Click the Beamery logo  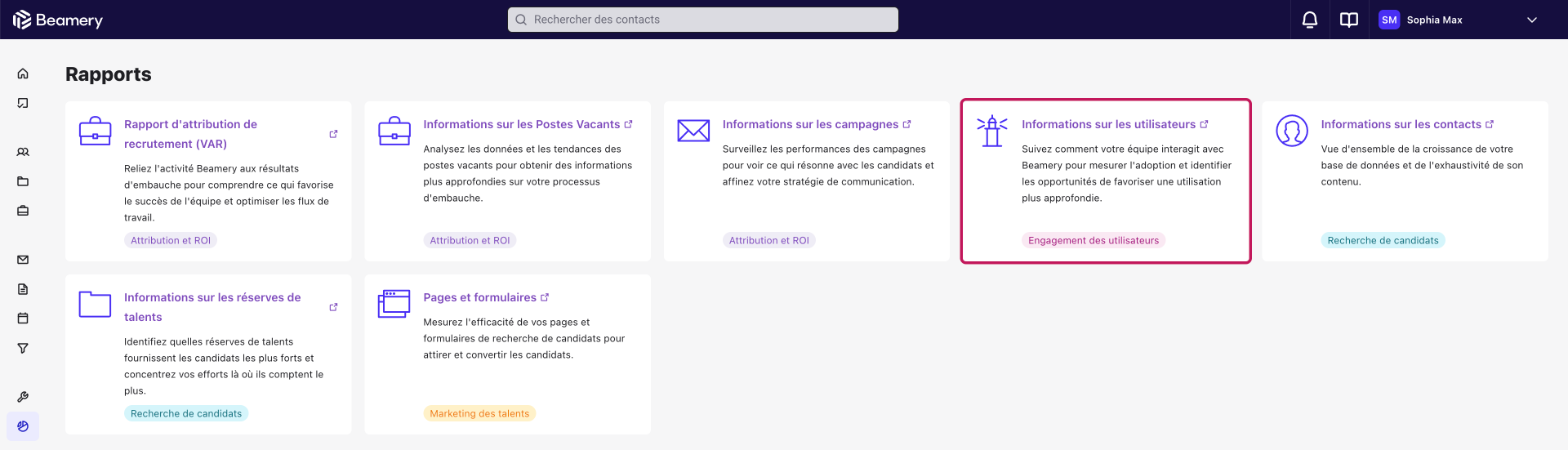pos(58,20)
